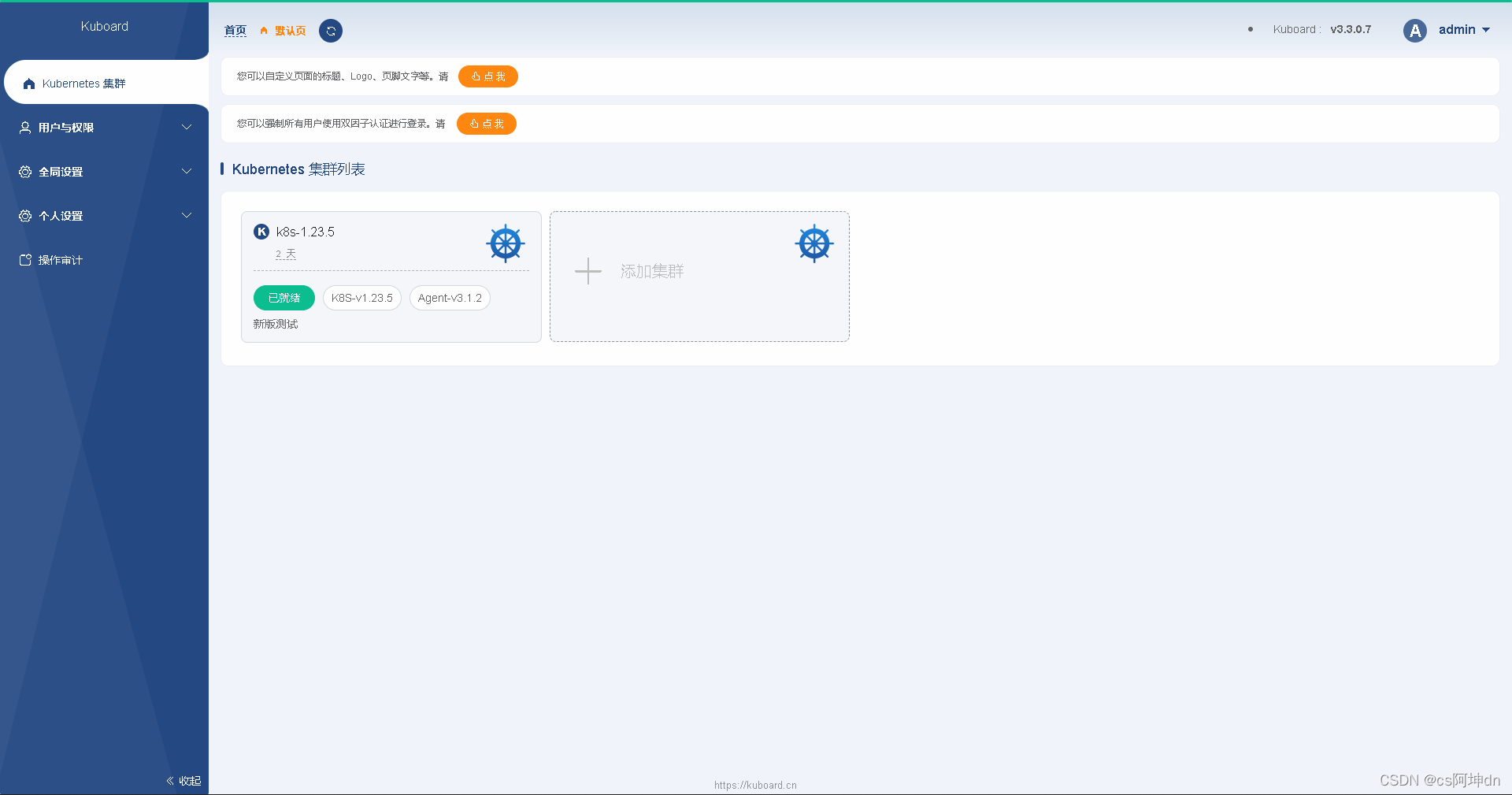Screen dimensions: 1512x795
Task: Click the 新版测试 cluster description
Action: click(x=276, y=324)
